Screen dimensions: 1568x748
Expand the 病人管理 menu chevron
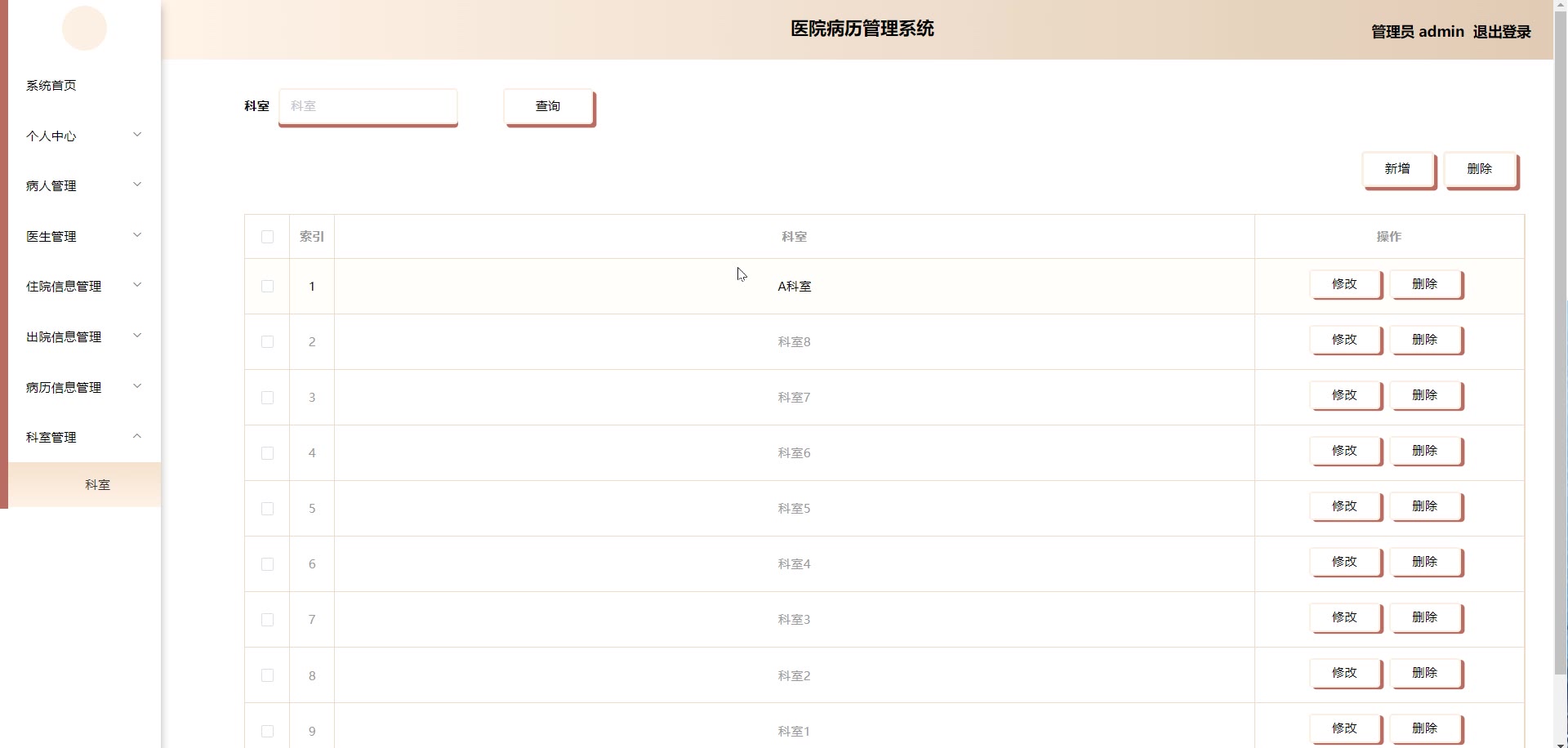(137, 185)
